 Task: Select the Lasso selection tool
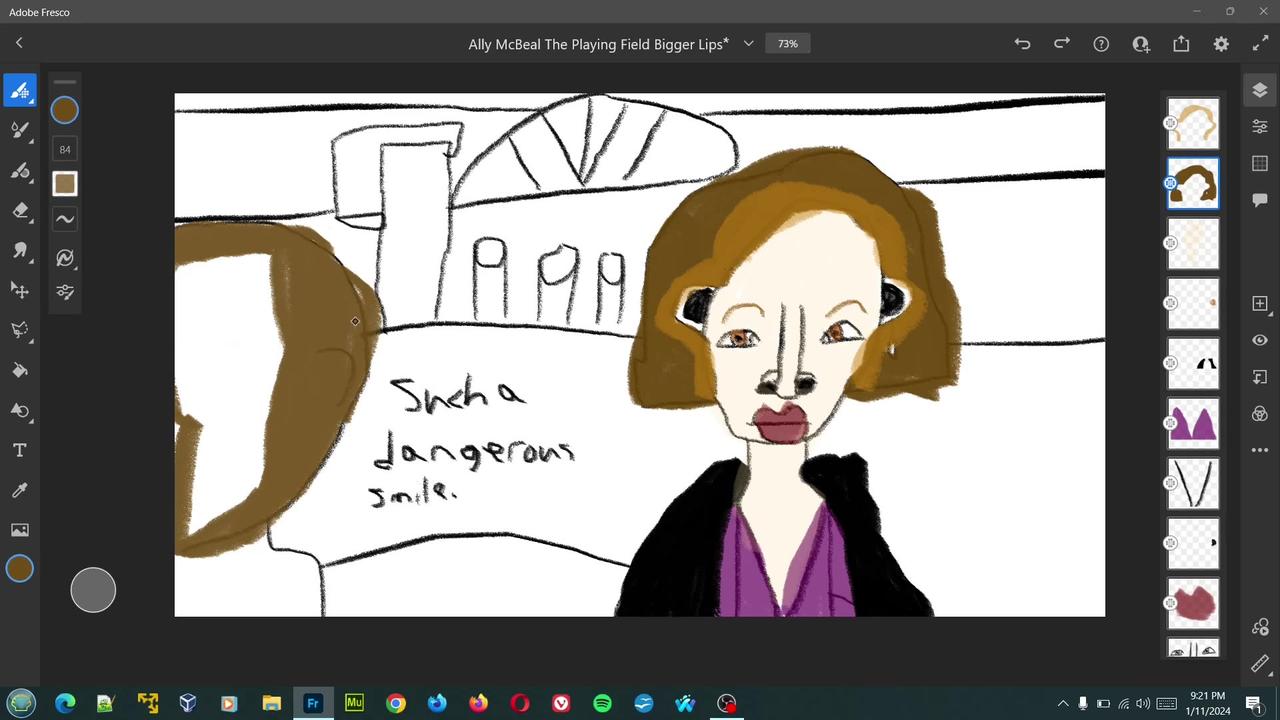coord(19,330)
